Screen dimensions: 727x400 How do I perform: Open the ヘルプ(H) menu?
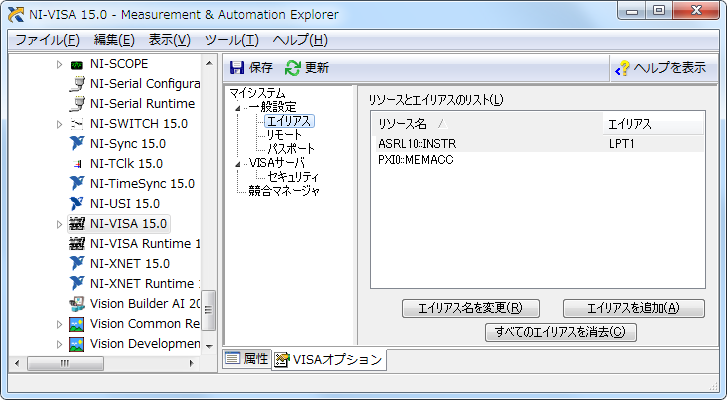click(x=300, y=40)
